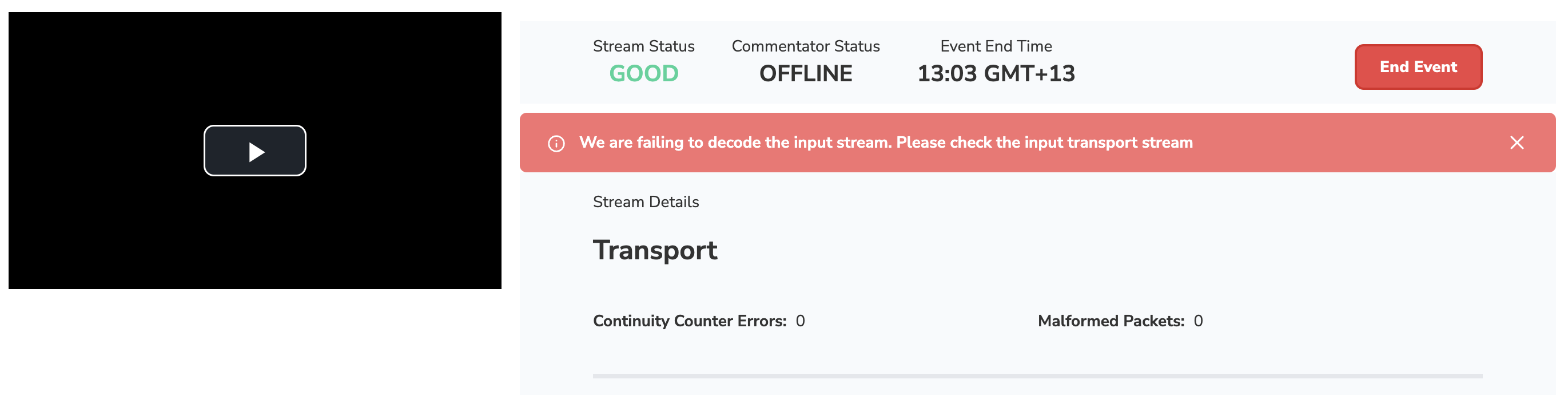Click the green GOOD stream status value

643,74
